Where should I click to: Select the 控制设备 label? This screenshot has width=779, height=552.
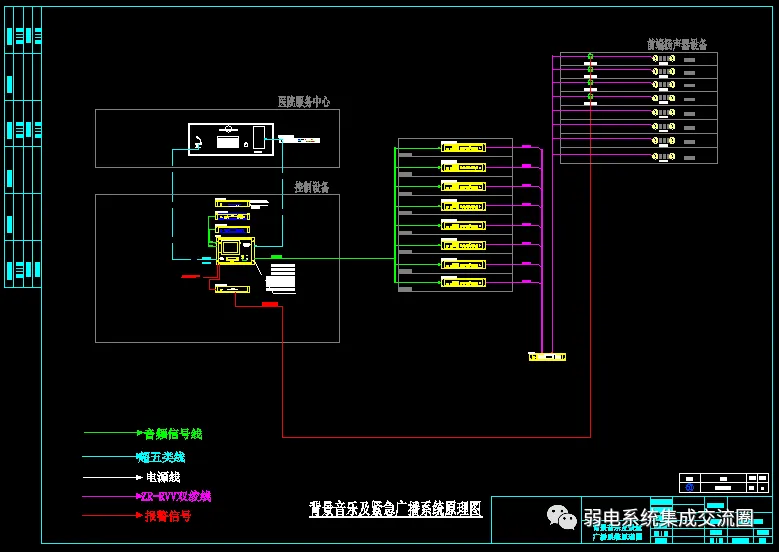(312, 187)
